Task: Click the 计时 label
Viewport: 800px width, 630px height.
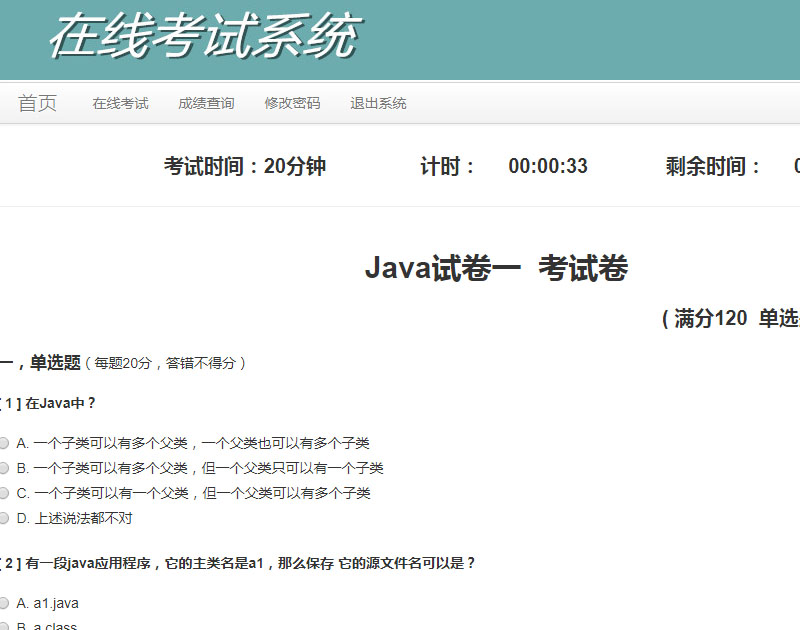Action: (447, 166)
